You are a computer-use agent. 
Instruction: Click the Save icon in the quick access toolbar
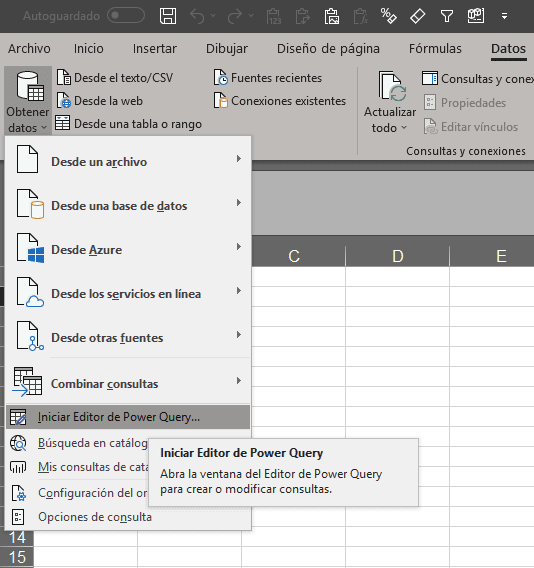pyautogui.click(x=168, y=16)
